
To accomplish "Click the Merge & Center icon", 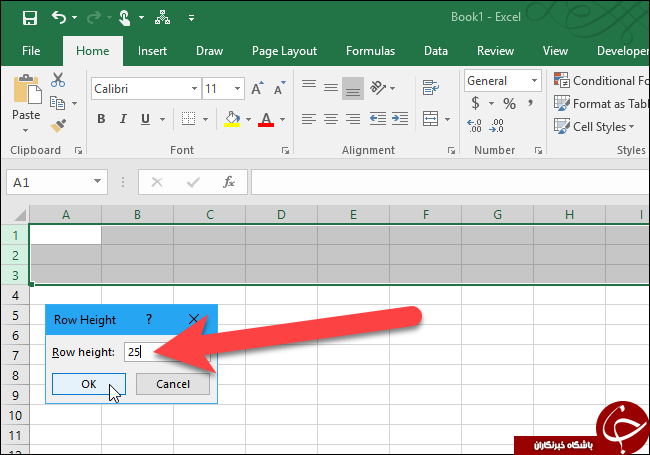I will 431,119.
